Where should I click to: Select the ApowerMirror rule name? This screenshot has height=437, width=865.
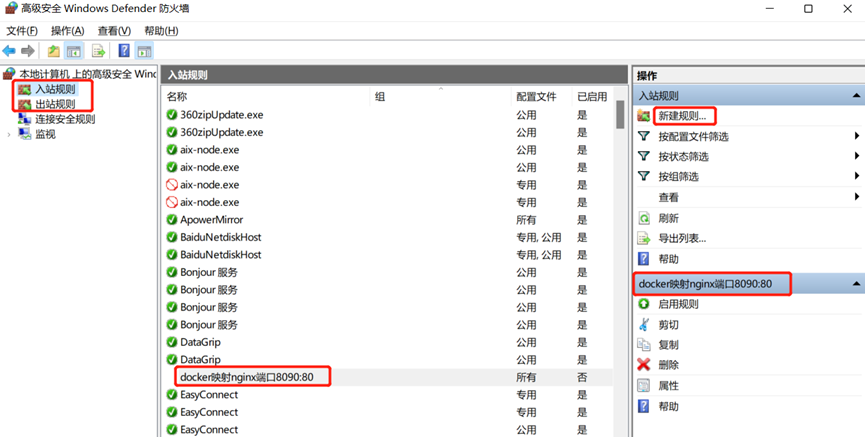click(x=211, y=220)
